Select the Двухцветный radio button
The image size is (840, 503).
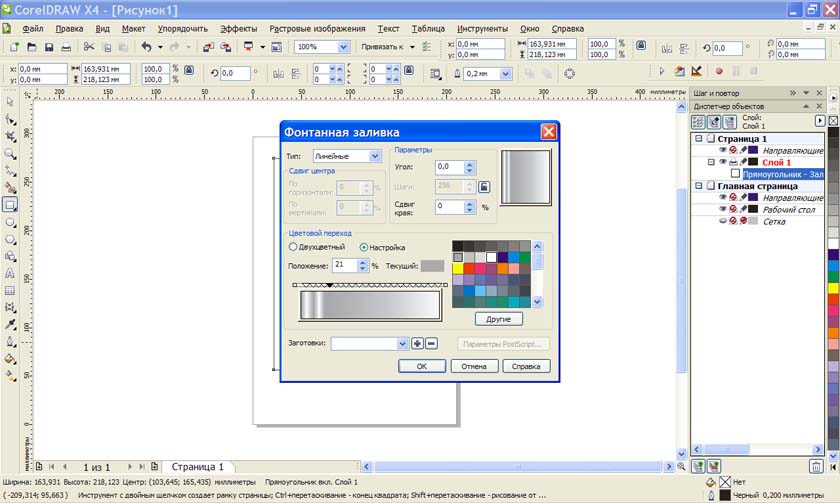(x=294, y=247)
